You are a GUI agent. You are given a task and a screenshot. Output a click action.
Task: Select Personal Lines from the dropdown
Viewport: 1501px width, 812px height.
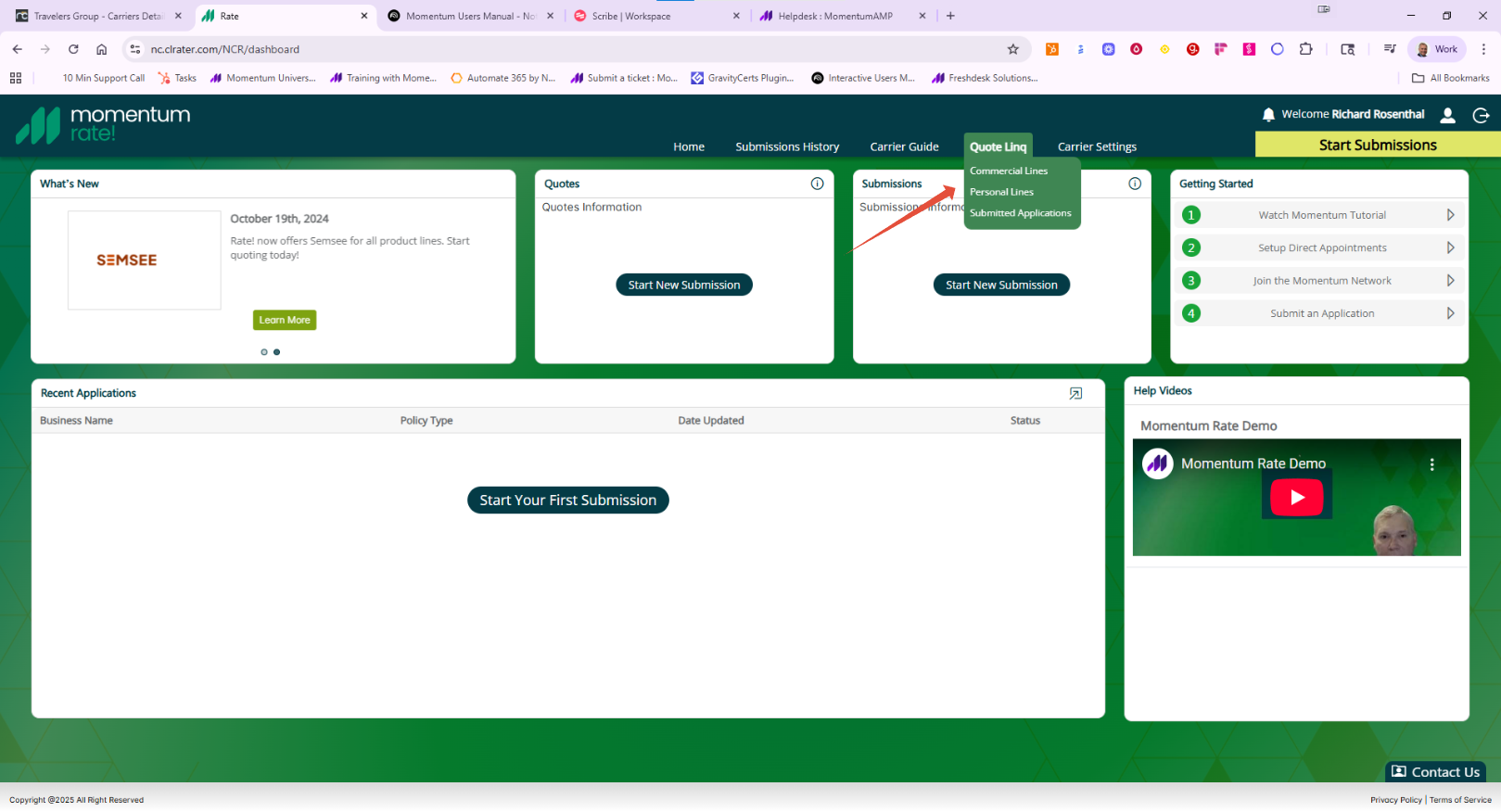1001,192
